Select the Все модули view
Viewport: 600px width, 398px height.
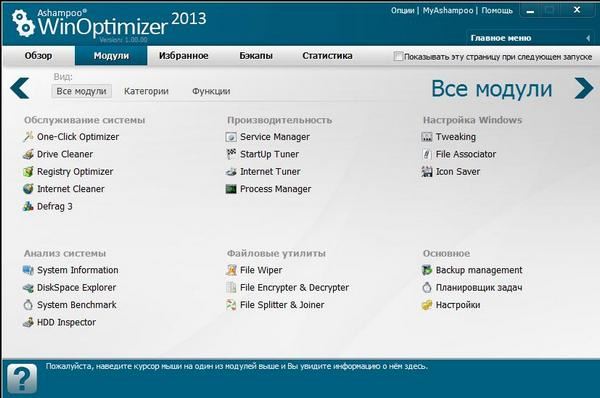pos(82,91)
